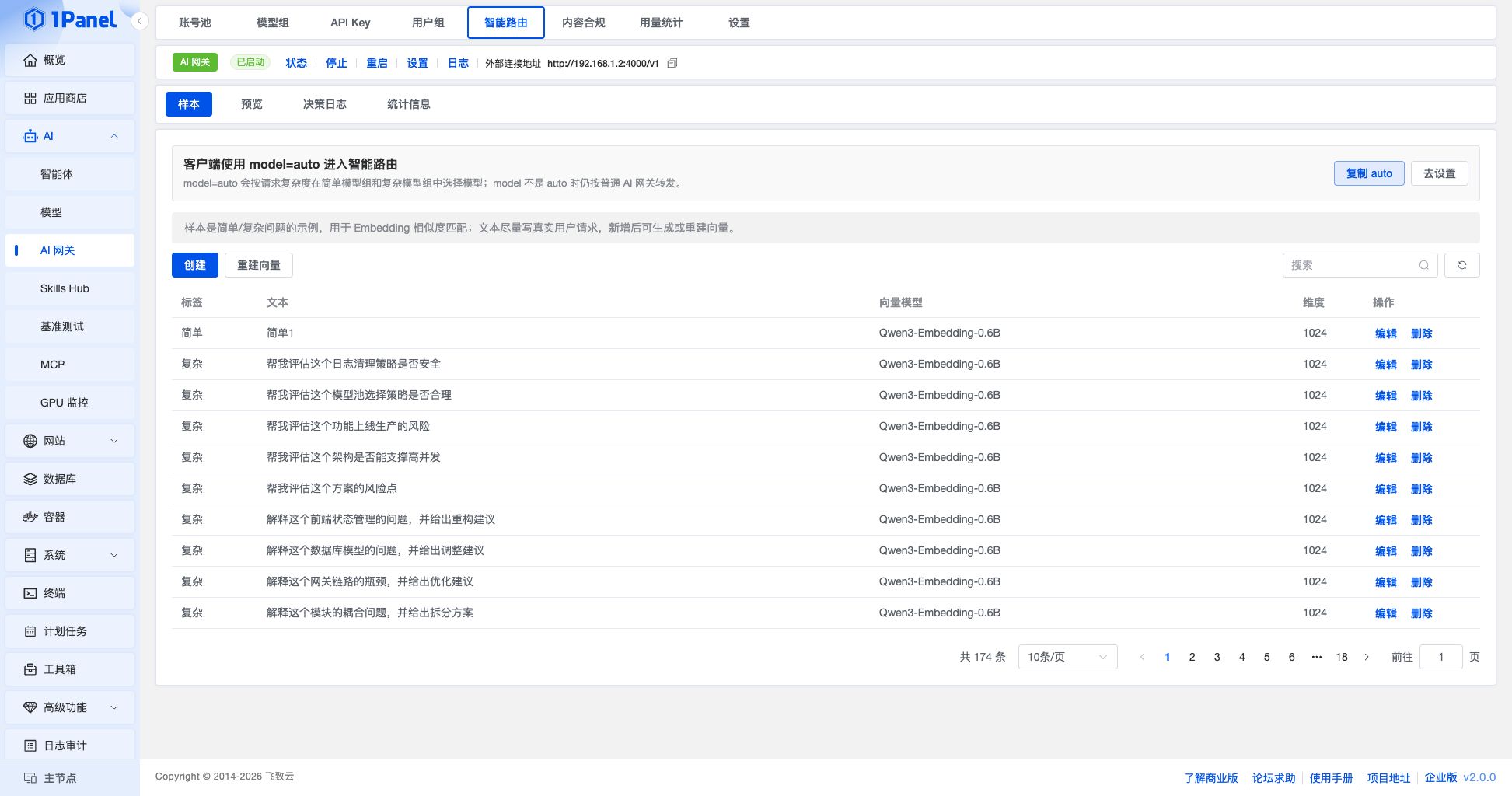Open 基准测试 in the sidebar

[x=70, y=326]
